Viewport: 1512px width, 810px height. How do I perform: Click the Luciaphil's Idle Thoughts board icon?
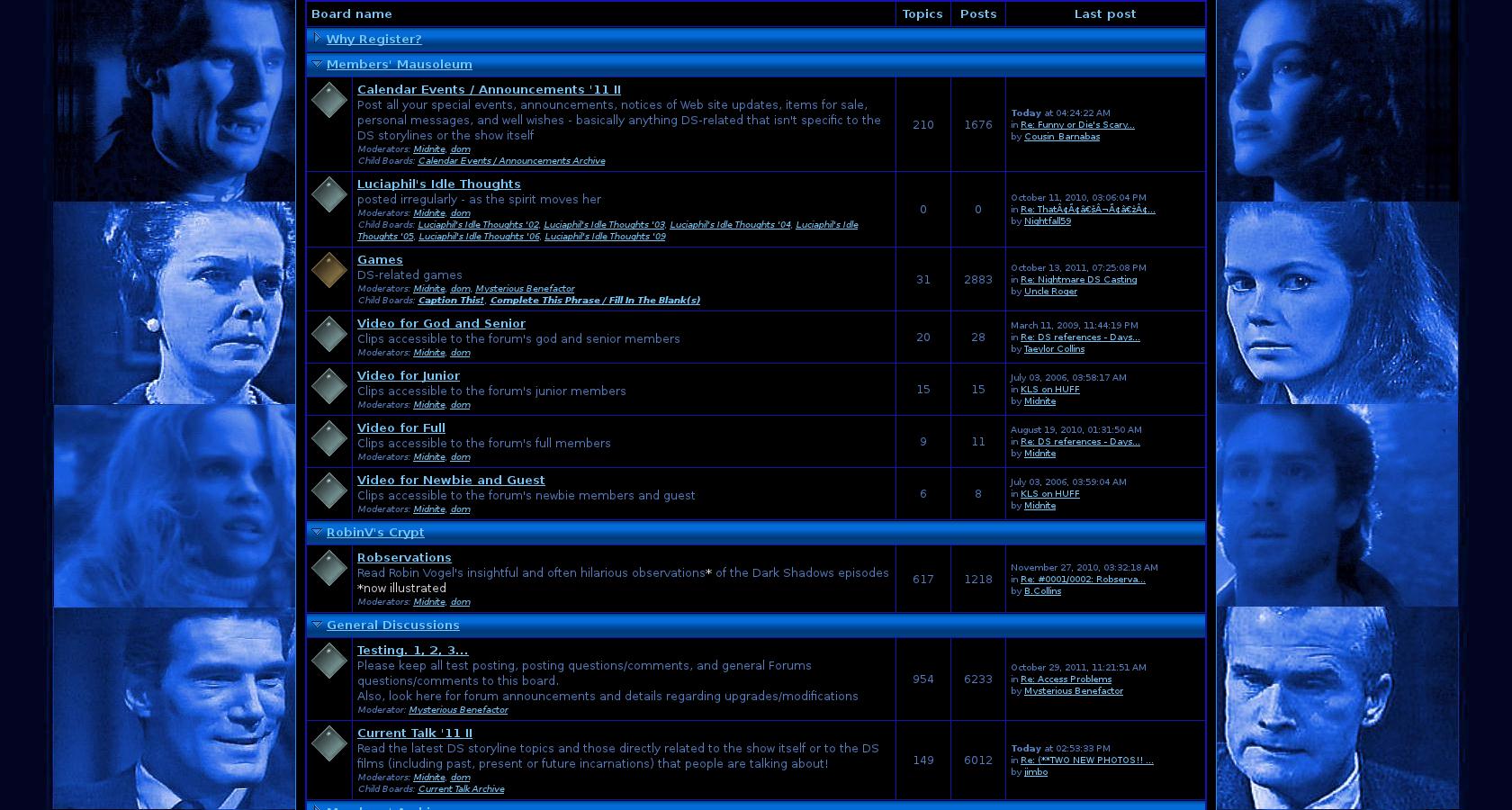328,194
